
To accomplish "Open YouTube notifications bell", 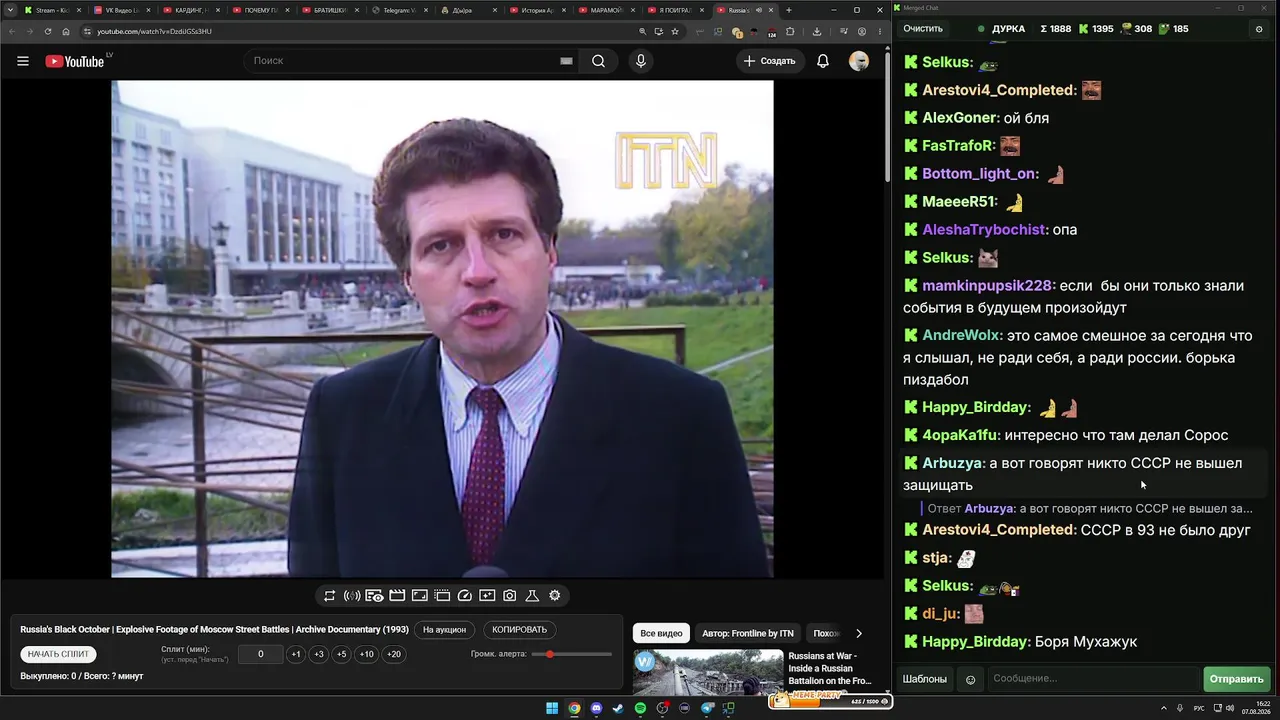I will coord(823,61).
